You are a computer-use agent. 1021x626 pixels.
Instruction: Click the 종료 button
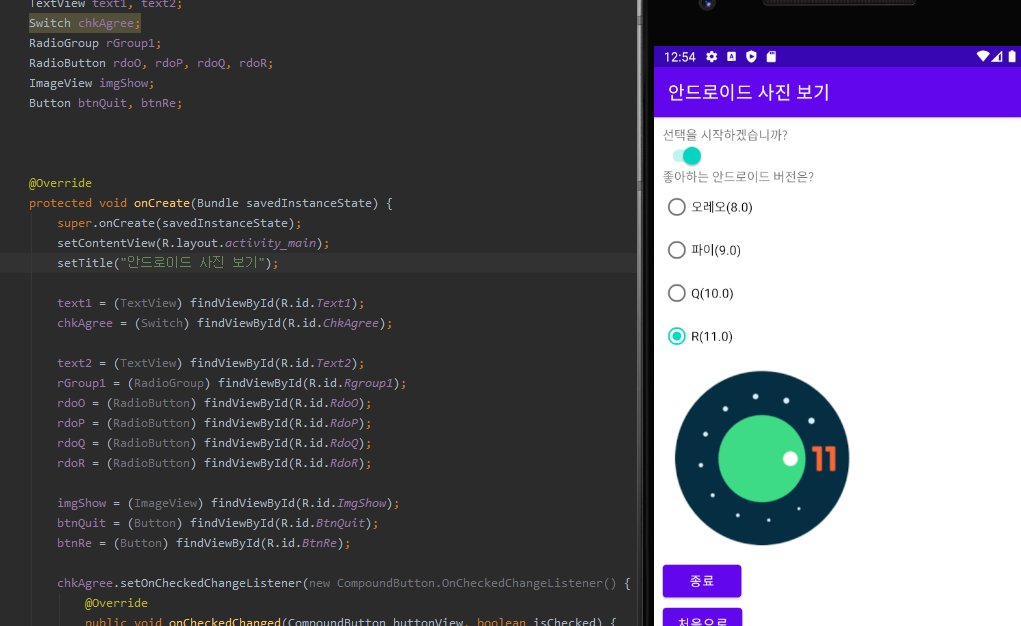(x=702, y=581)
